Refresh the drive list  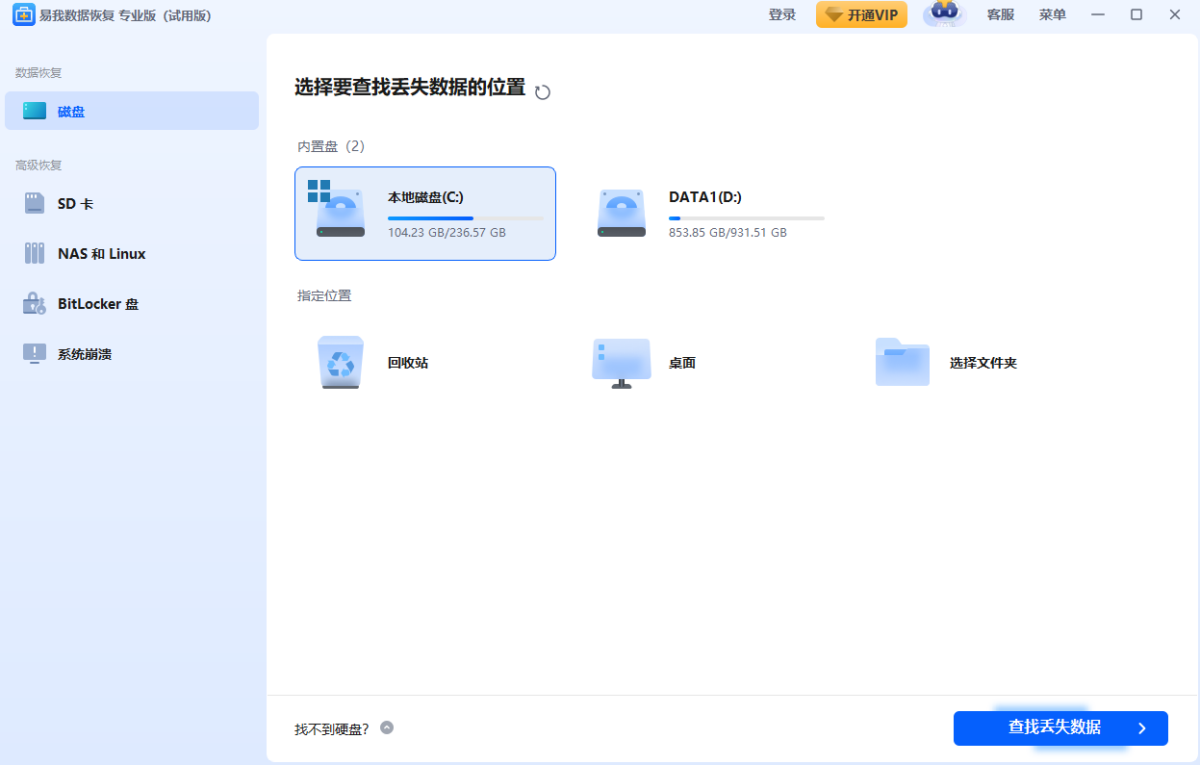coord(542,91)
